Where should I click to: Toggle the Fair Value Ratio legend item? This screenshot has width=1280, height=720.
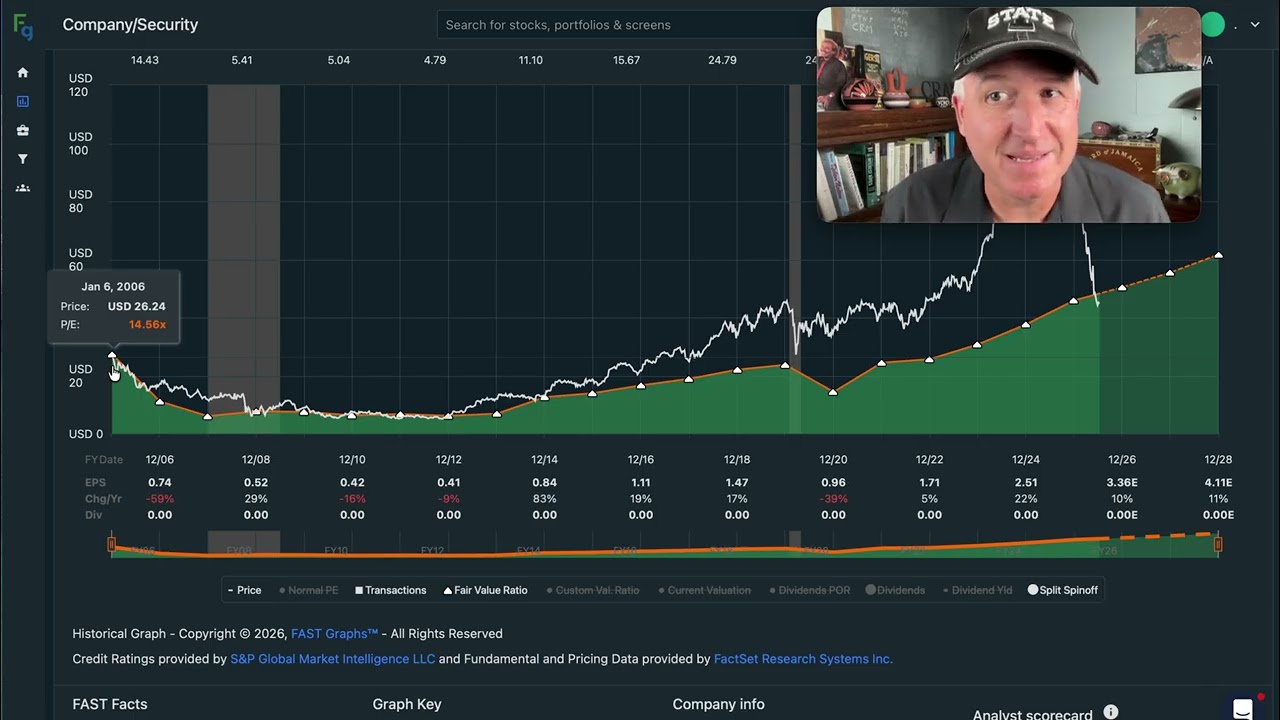coord(485,590)
